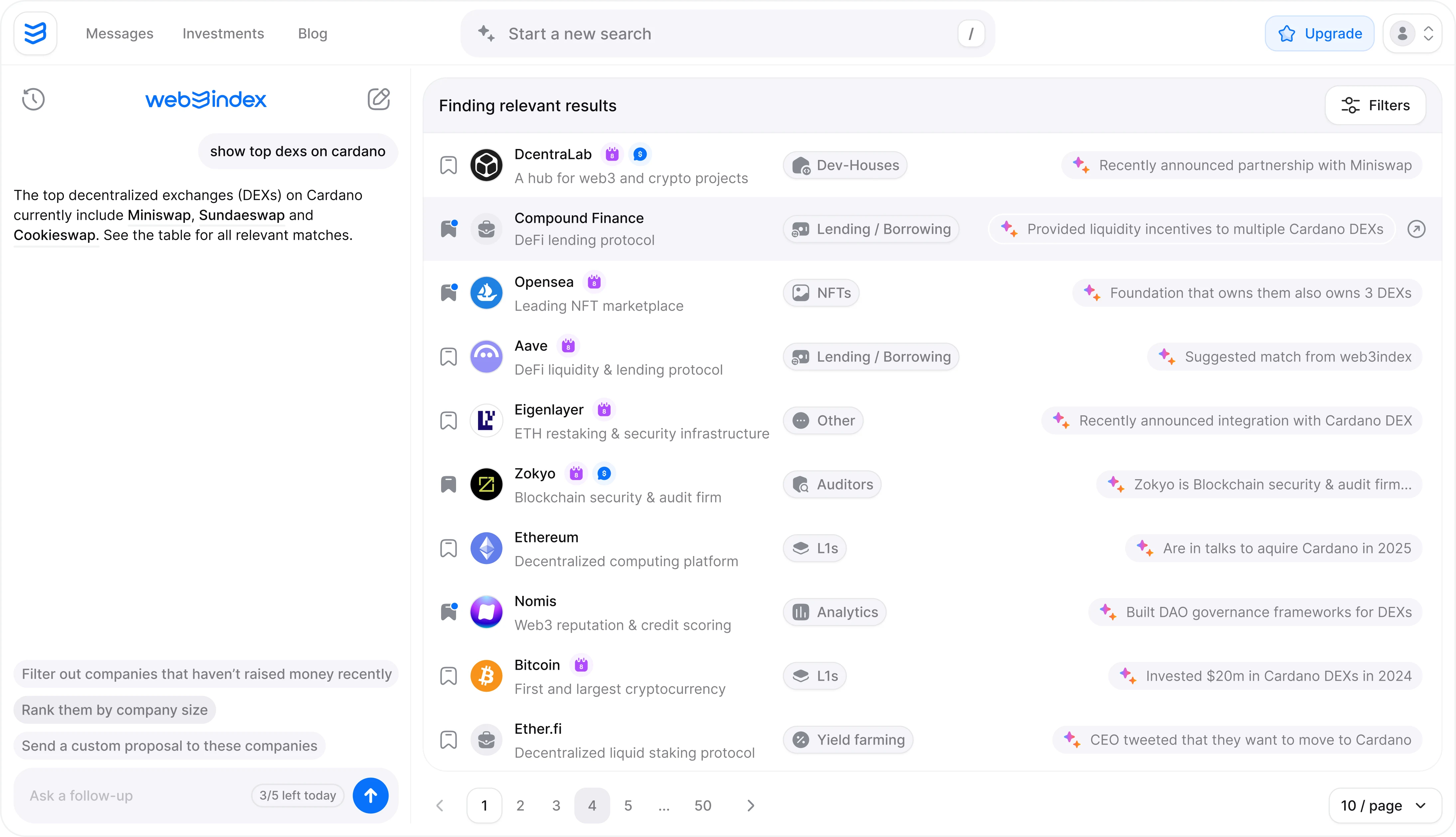Toggle bookmark on Ethereum row
Screen dimensions: 1456x837
[448, 548]
